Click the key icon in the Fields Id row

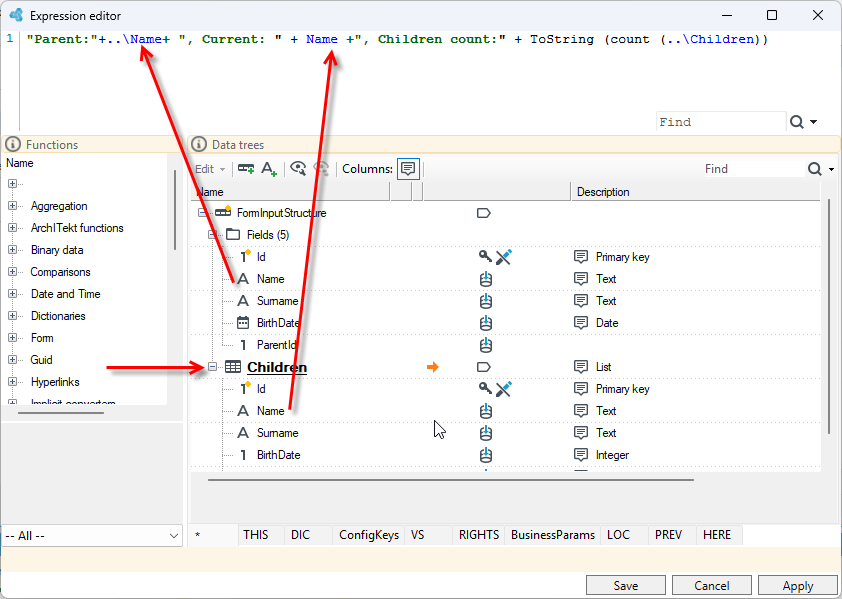pyautogui.click(x=485, y=256)
